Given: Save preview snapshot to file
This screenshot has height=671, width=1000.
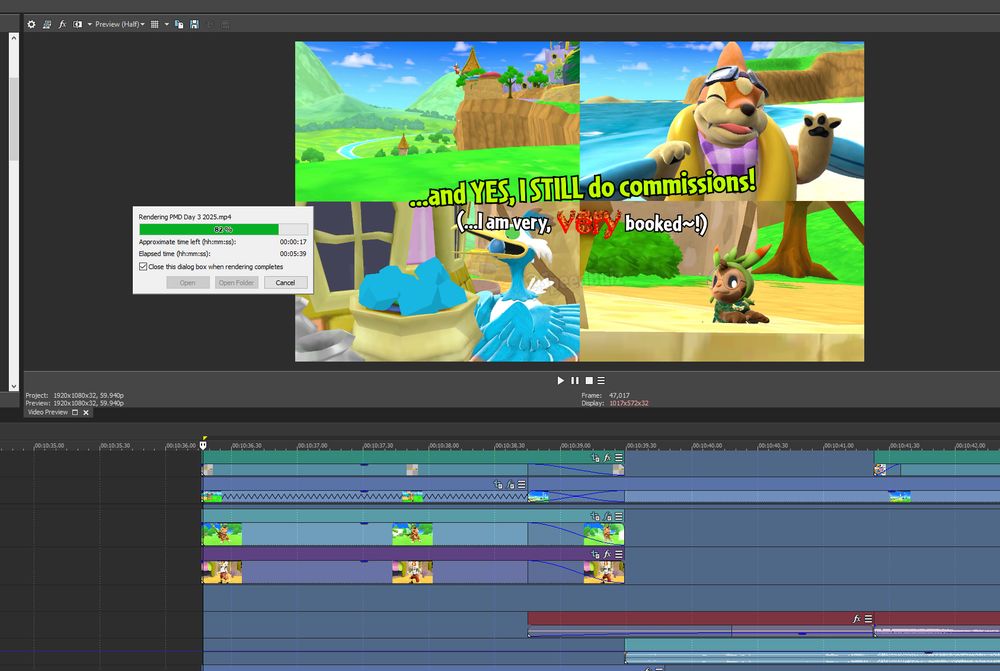Looking at the screenshot, I should point(195,24).
